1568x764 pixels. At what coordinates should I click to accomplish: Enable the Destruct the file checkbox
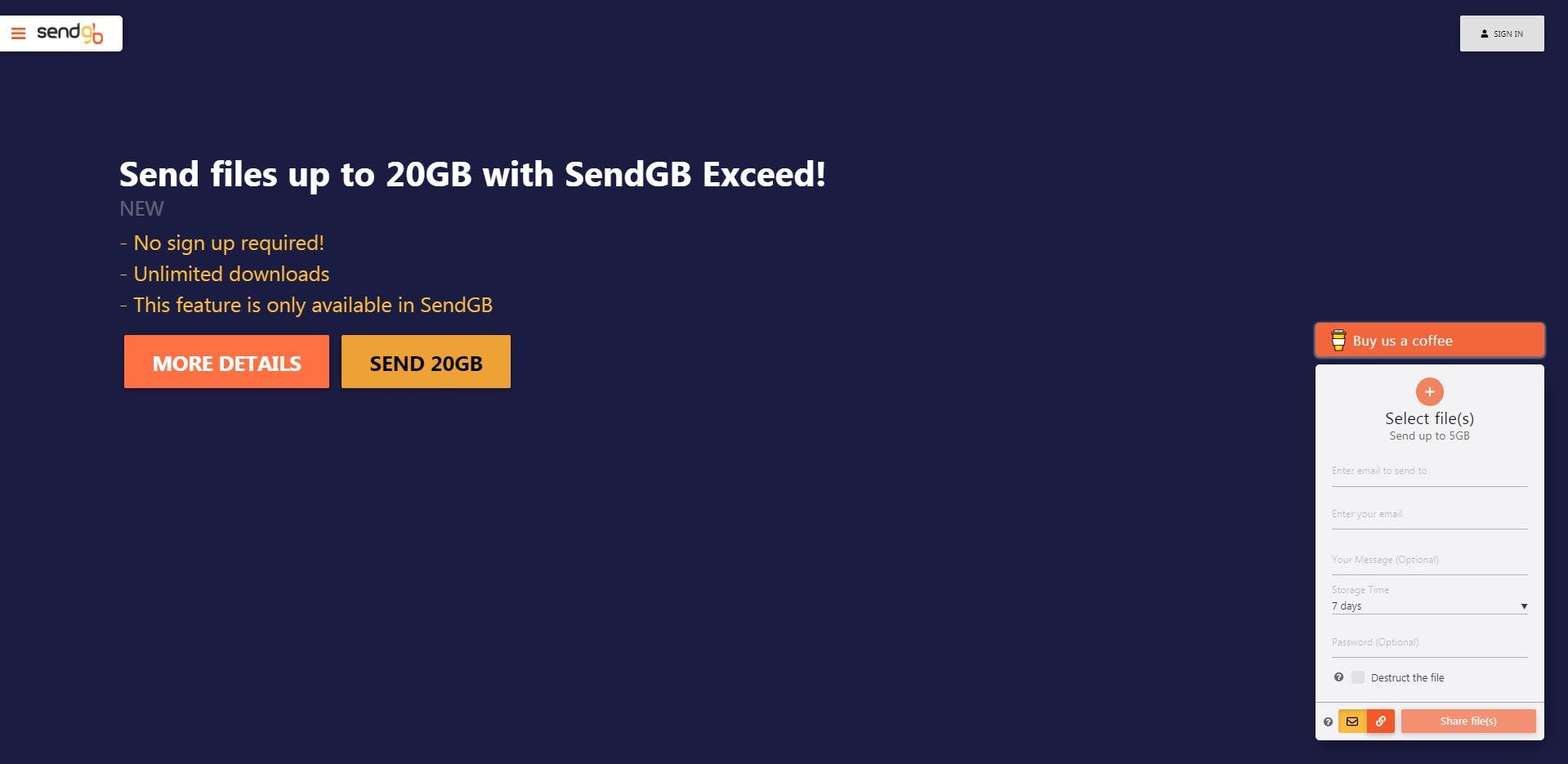pyautogui.click(x=1359, y=677)
